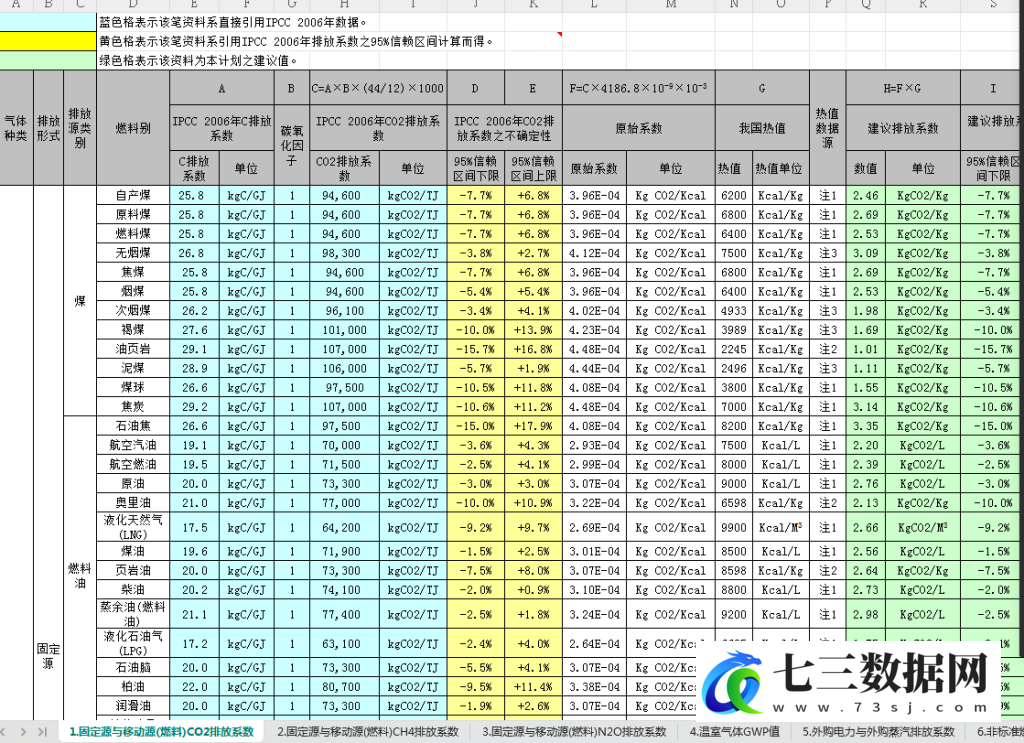The width and height of the screenshot is (1024, 743).
Task: Select the 建议排放系数 header cell
Action: [903, 128]
